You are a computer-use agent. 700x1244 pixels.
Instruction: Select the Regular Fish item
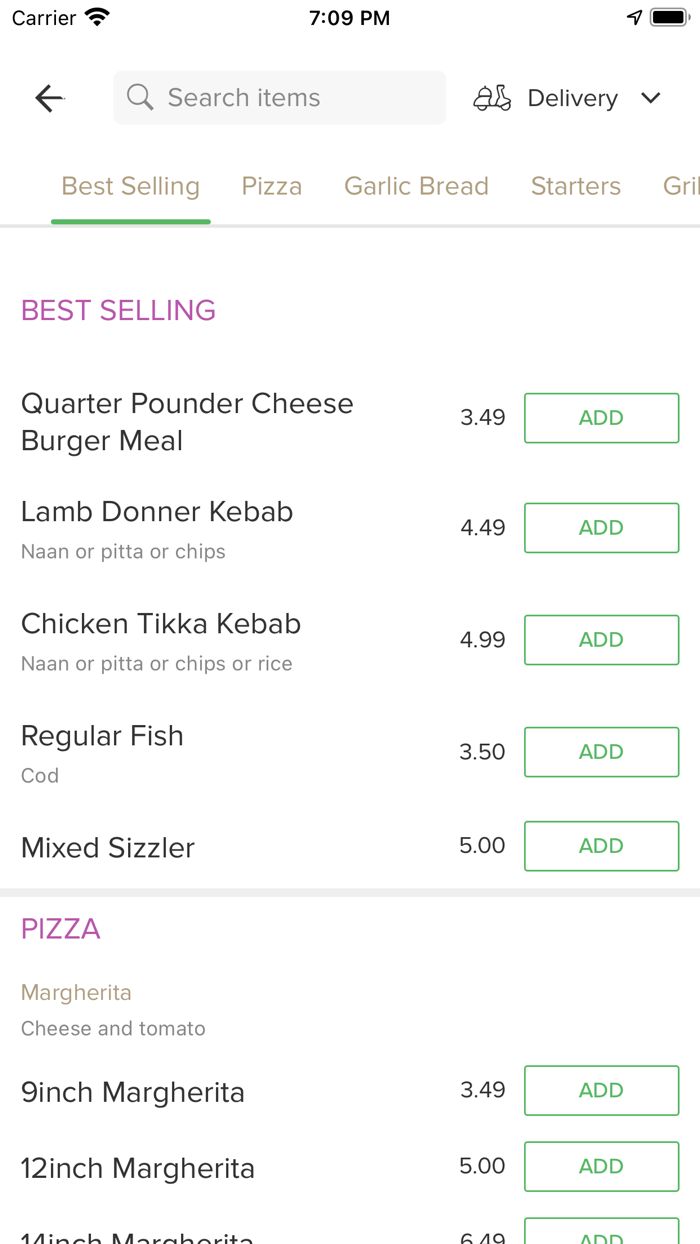102,735
